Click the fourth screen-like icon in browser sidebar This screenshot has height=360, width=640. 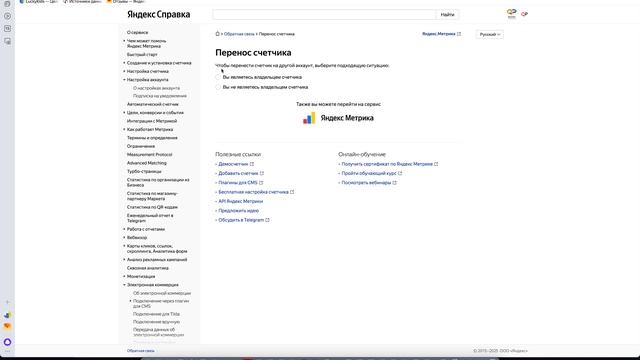point(7,41)
